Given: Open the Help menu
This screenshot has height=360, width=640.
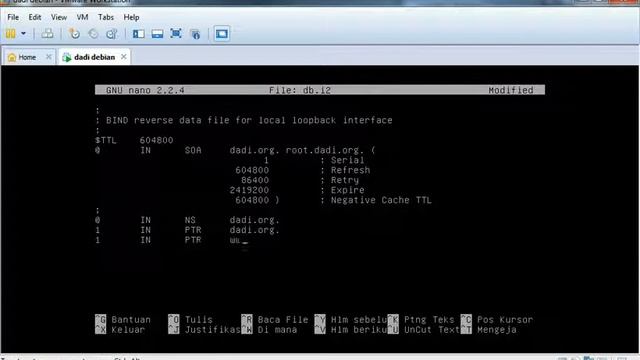Looking at the screenshot, I should pos(131,17).
